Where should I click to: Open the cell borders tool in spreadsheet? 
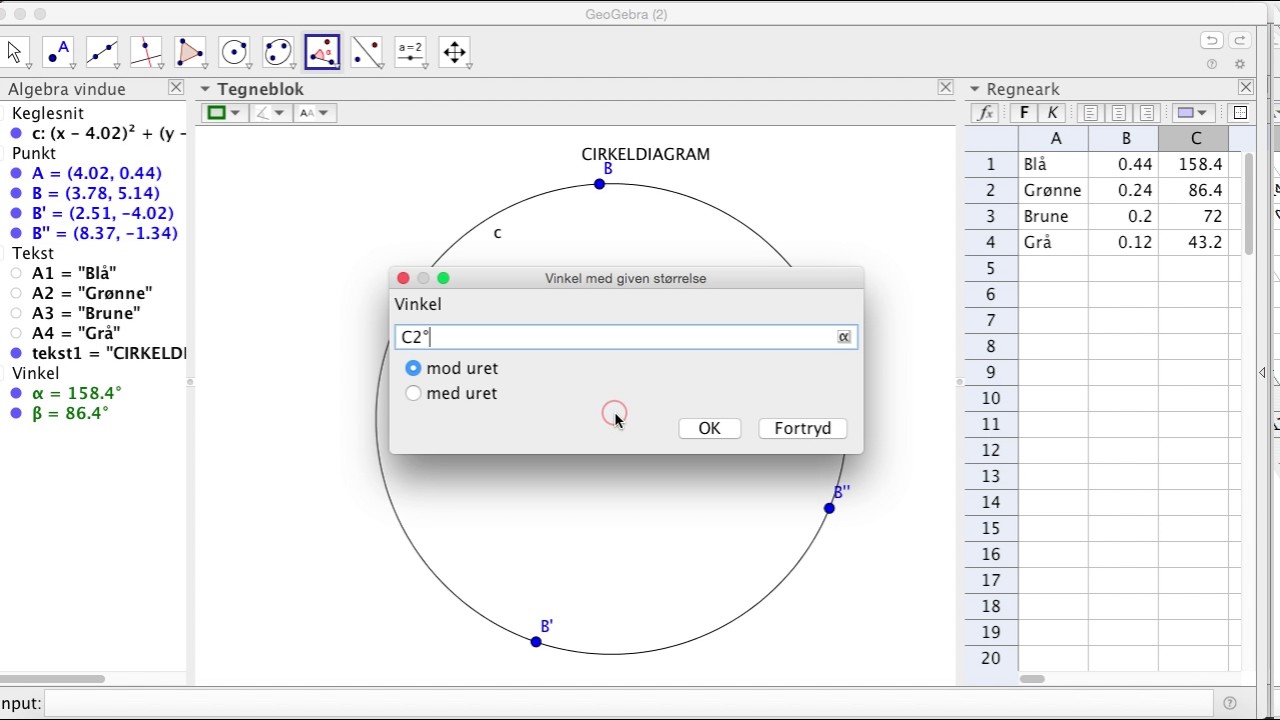click(x=1240, y=113)
